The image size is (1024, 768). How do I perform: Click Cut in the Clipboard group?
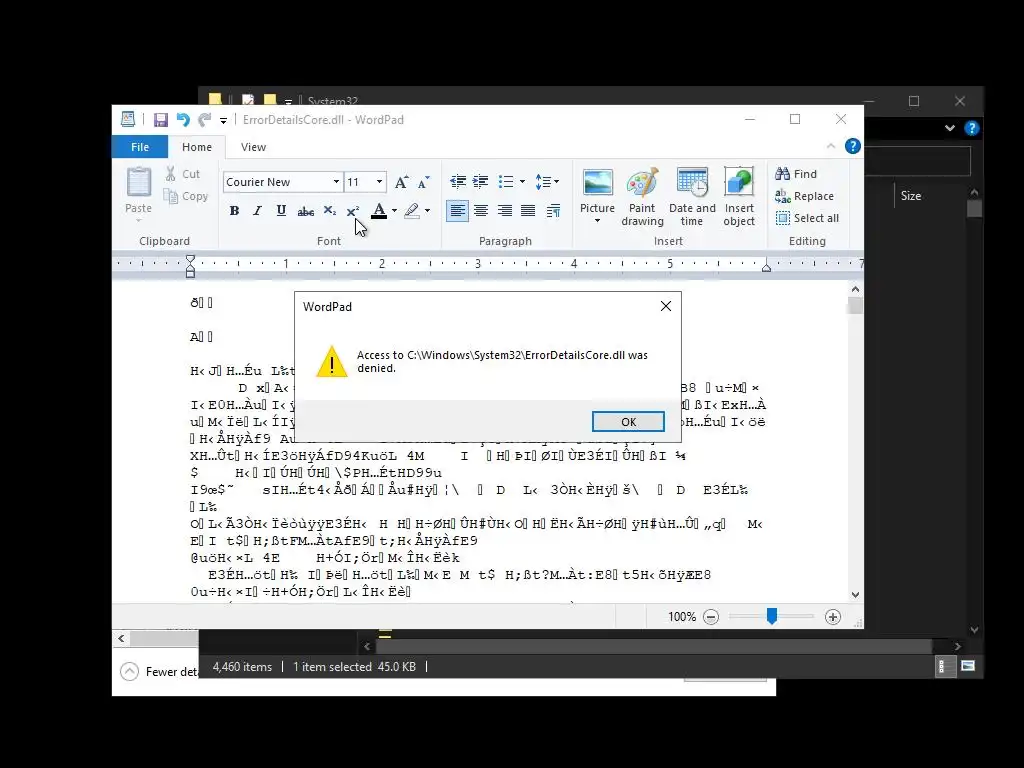click(183, 174)
